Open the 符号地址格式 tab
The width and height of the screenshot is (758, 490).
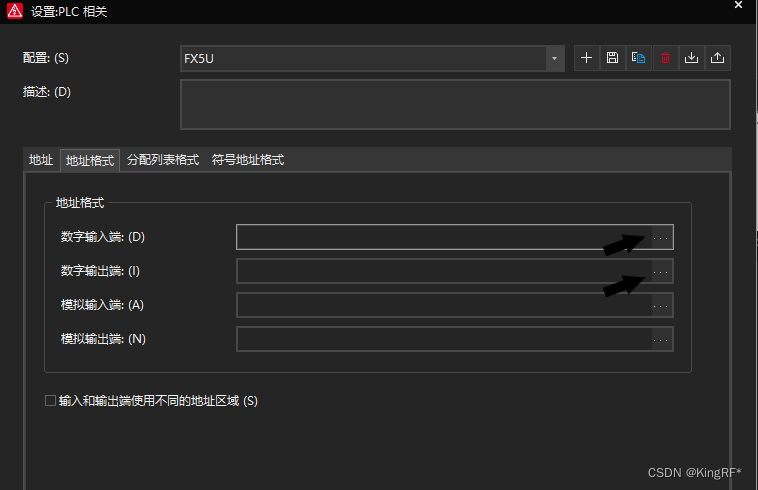(x=248, y=160)
